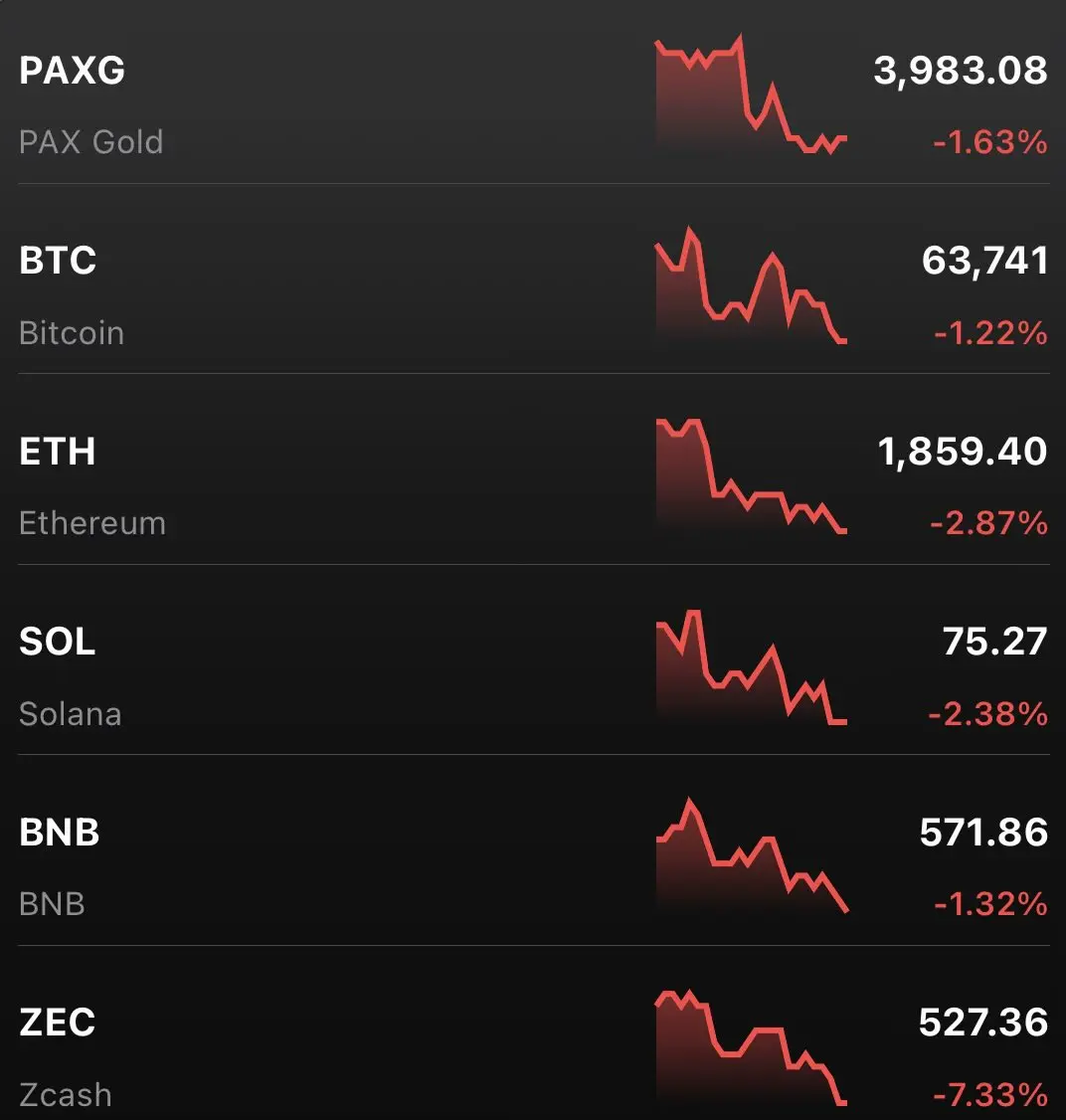This screenshot has height=1120, width=1066.
Task: Open the SOL ticker symbol
Action: click(57, 642)
